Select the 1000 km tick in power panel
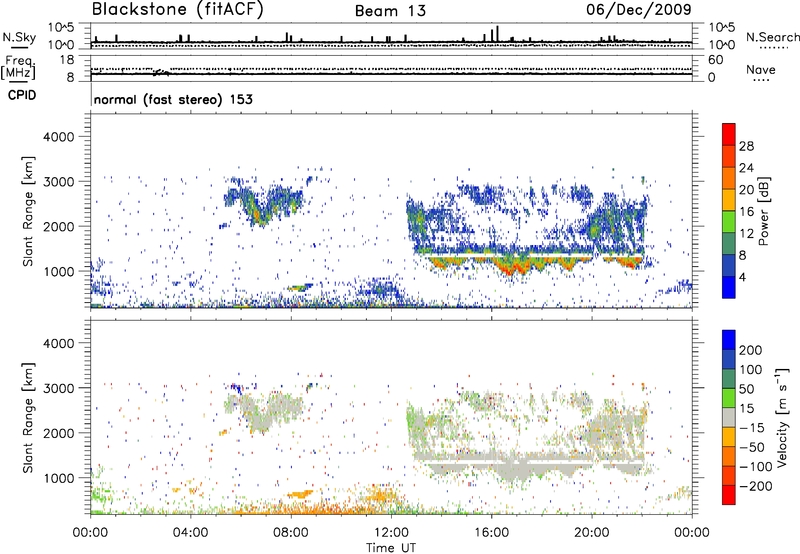 tap(58, 271)
